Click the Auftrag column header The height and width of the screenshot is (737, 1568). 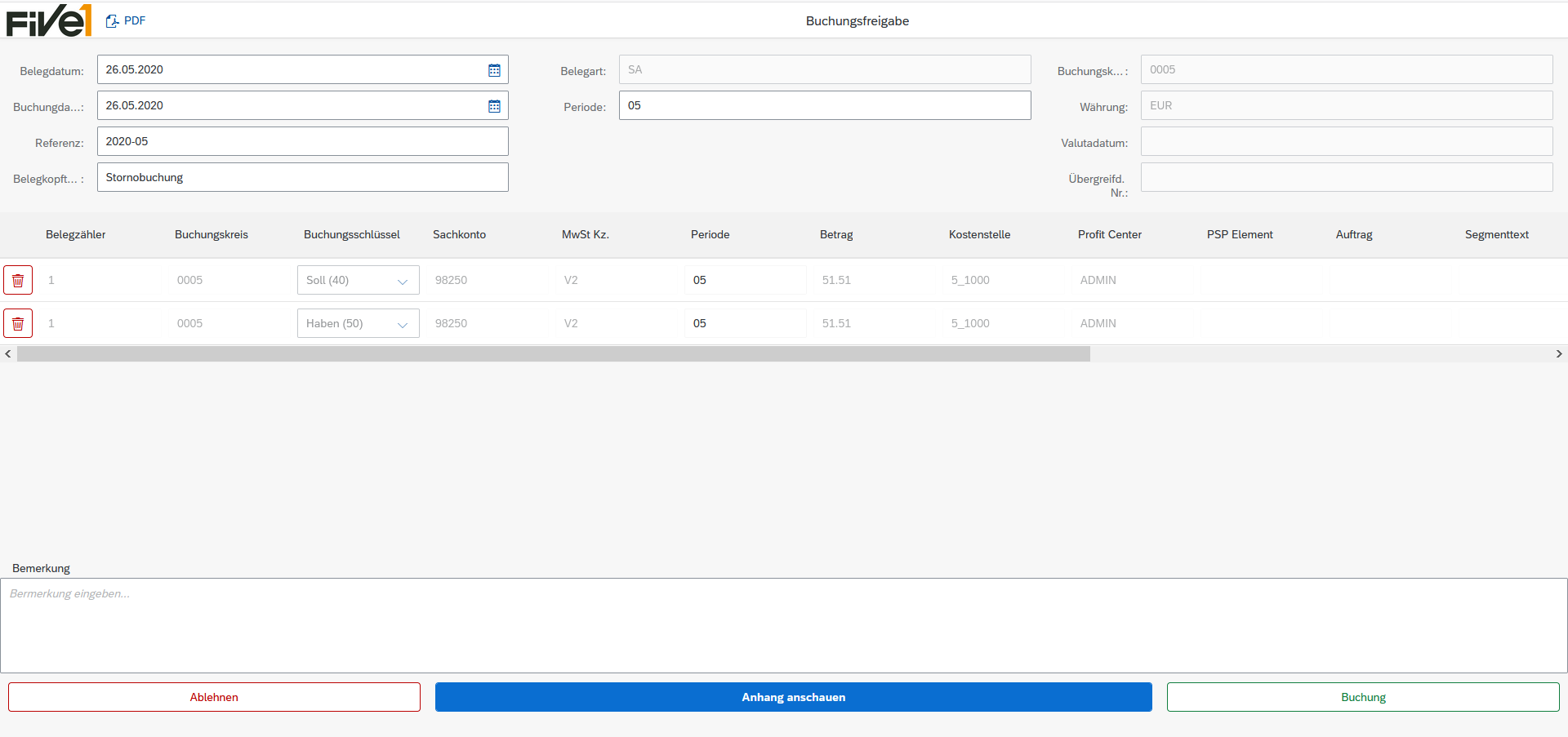[1354, 234]
